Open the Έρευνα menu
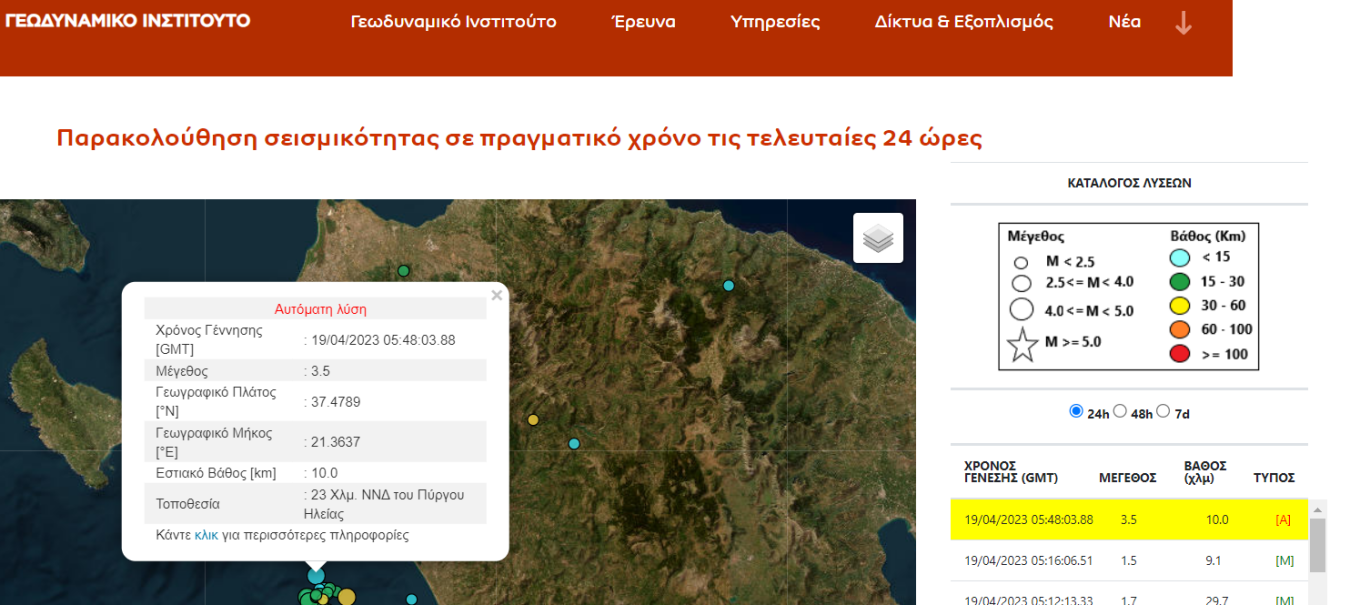 coord(643,22)
